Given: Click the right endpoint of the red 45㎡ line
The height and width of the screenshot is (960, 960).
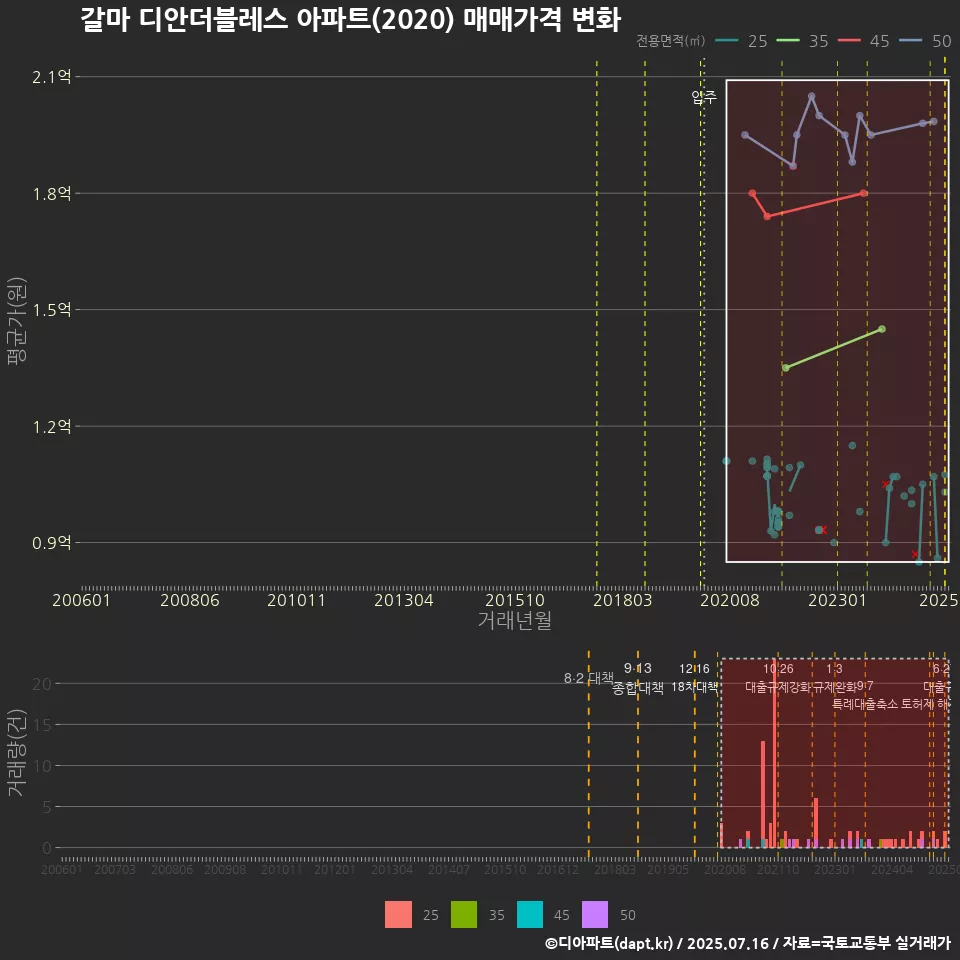Looking at the screenshot, I should pyautogui.click(x=863, y=193).
